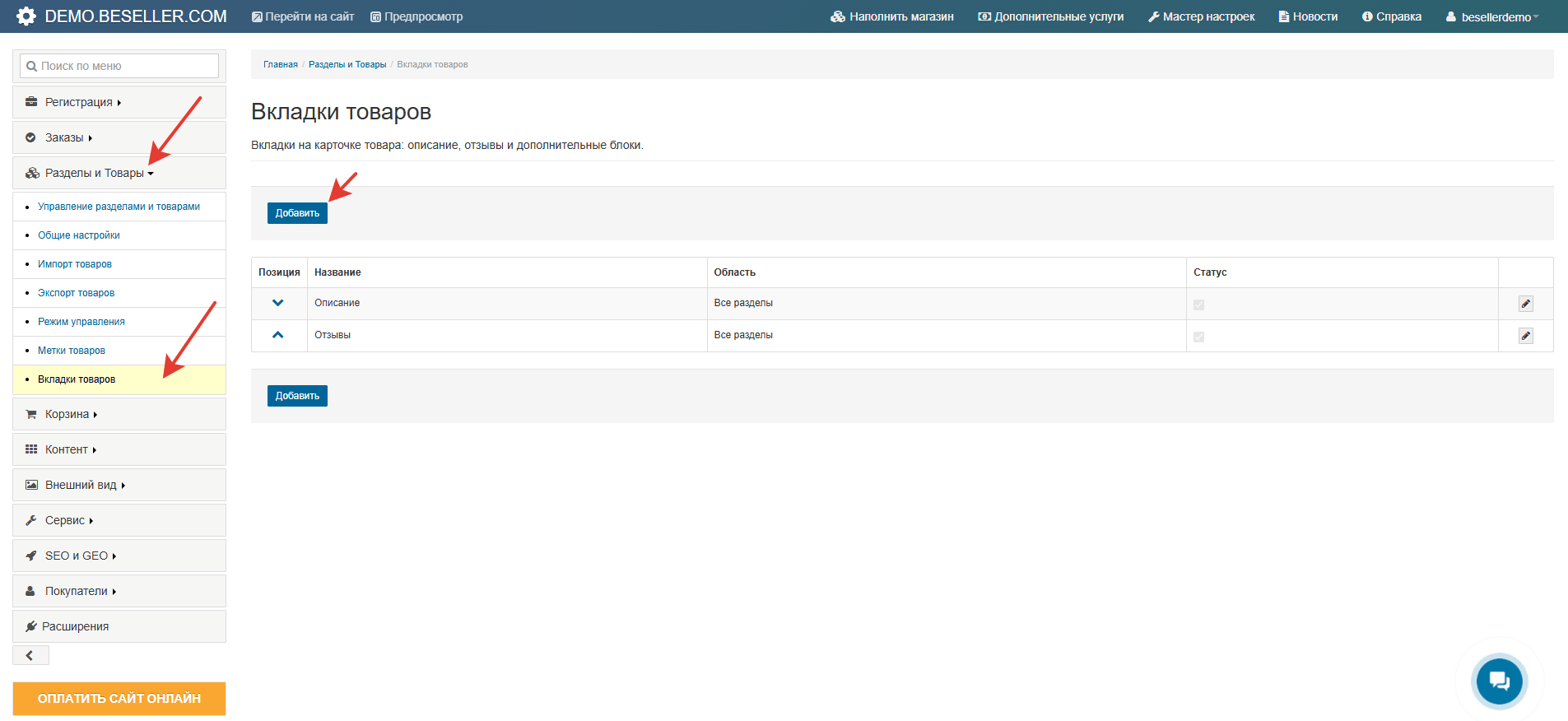Viewport: 1568px width, 721px height.
Task: Open Экспорт товаров menu item
Action: tap(77, 293)
